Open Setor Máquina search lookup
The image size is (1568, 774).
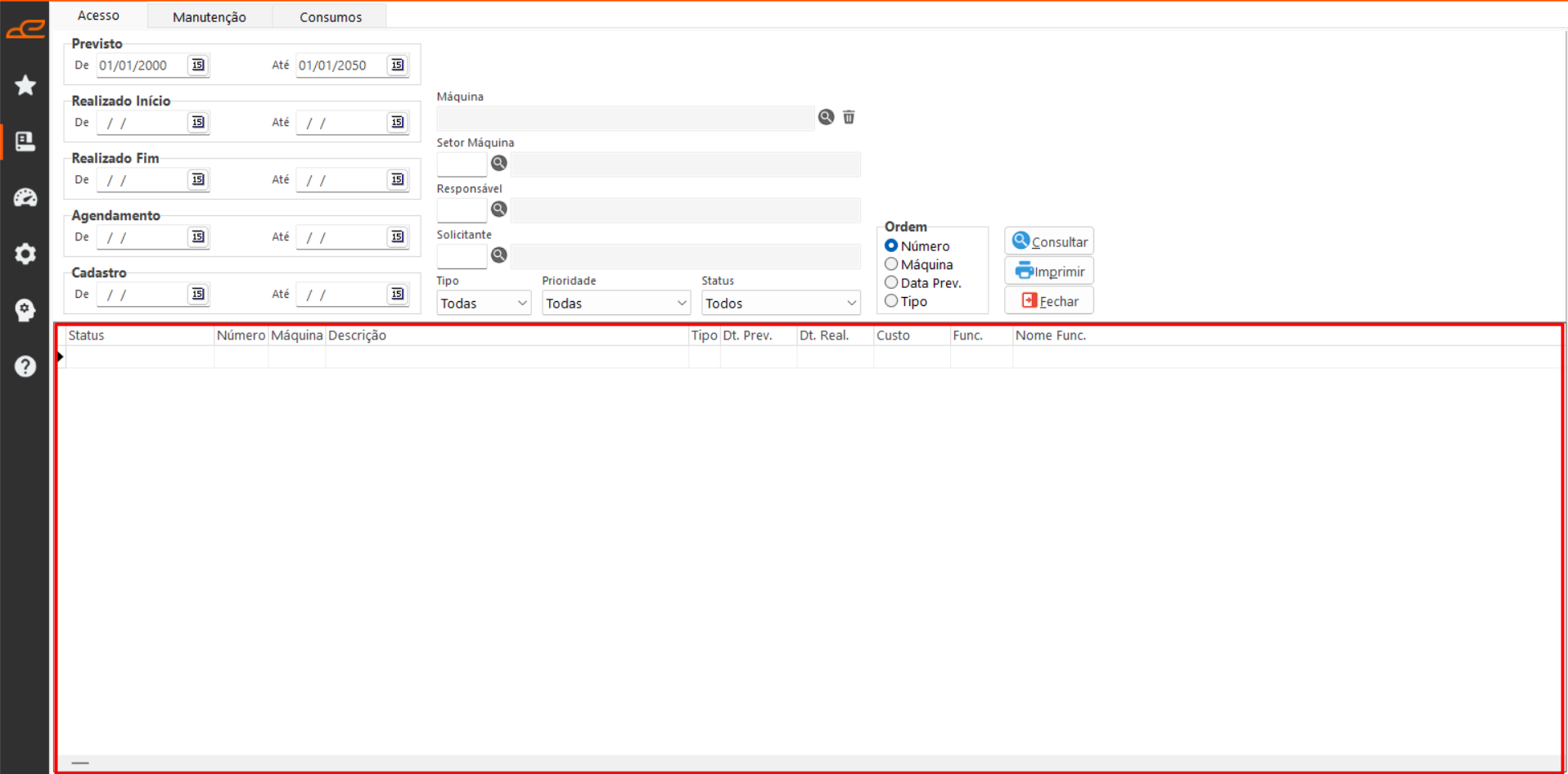(498, 164)
